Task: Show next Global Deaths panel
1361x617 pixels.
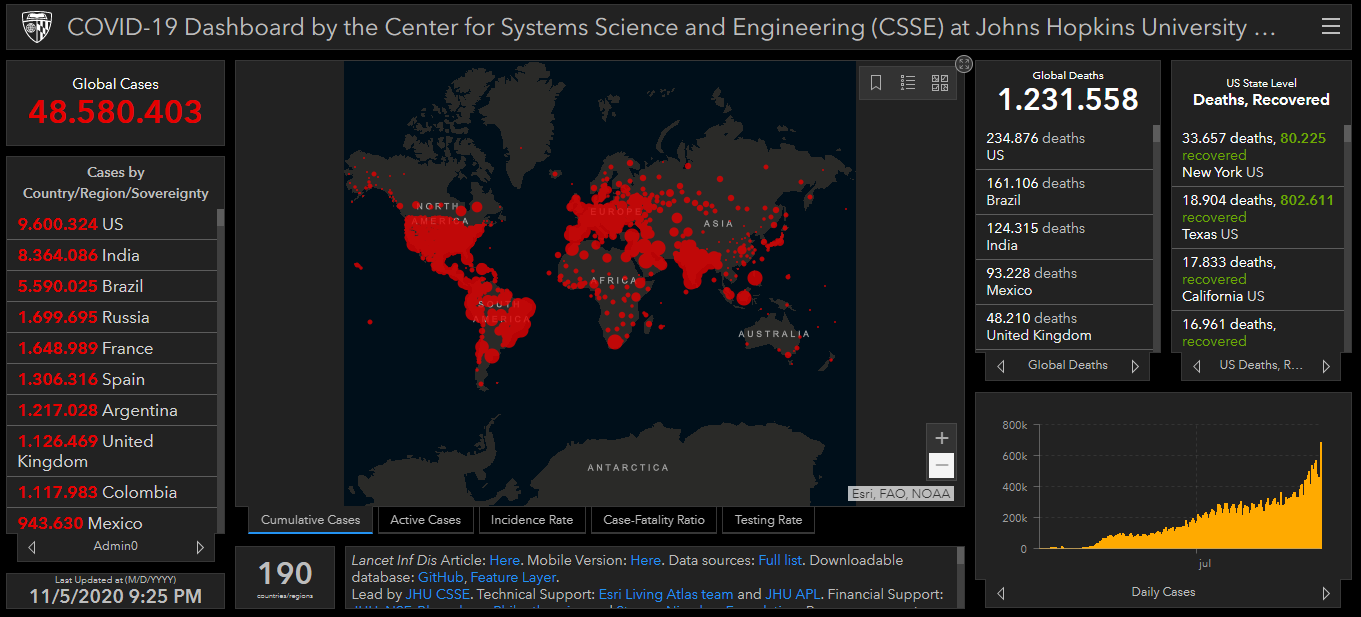Action: 1135,366
